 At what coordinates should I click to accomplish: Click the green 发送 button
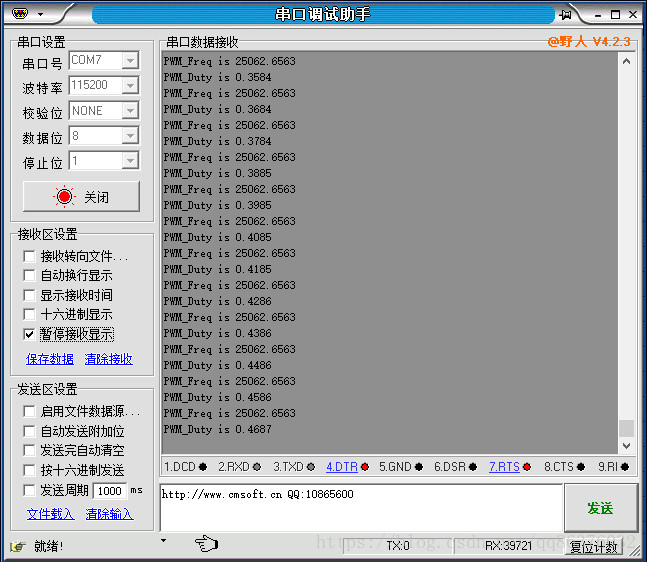[601, 508]
